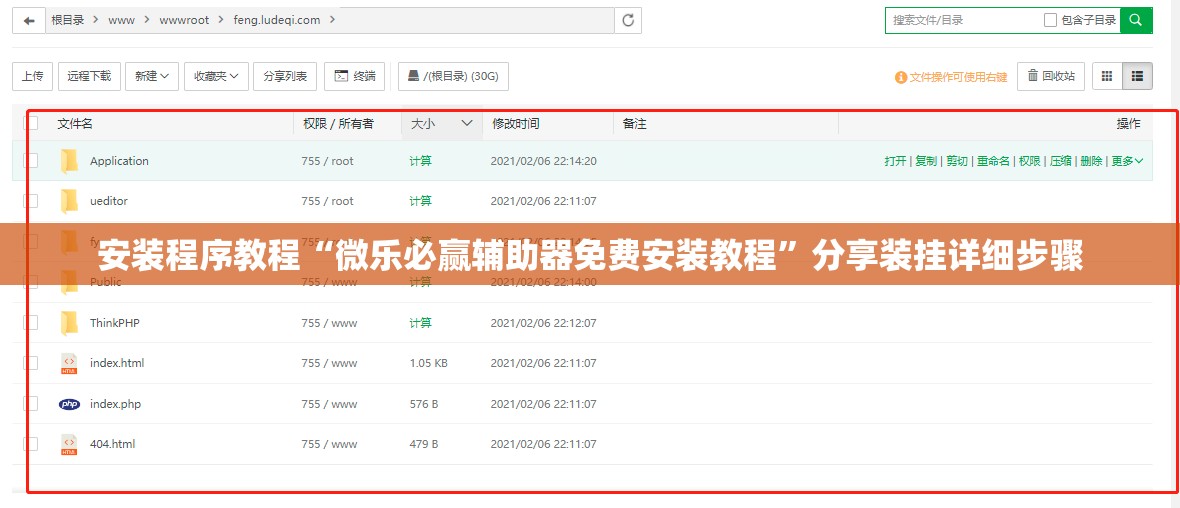Image resolution: width=1180 pixels, height=508 pixels.
Task: Click the 1.05 KB size value
Action: pos(429,364)
